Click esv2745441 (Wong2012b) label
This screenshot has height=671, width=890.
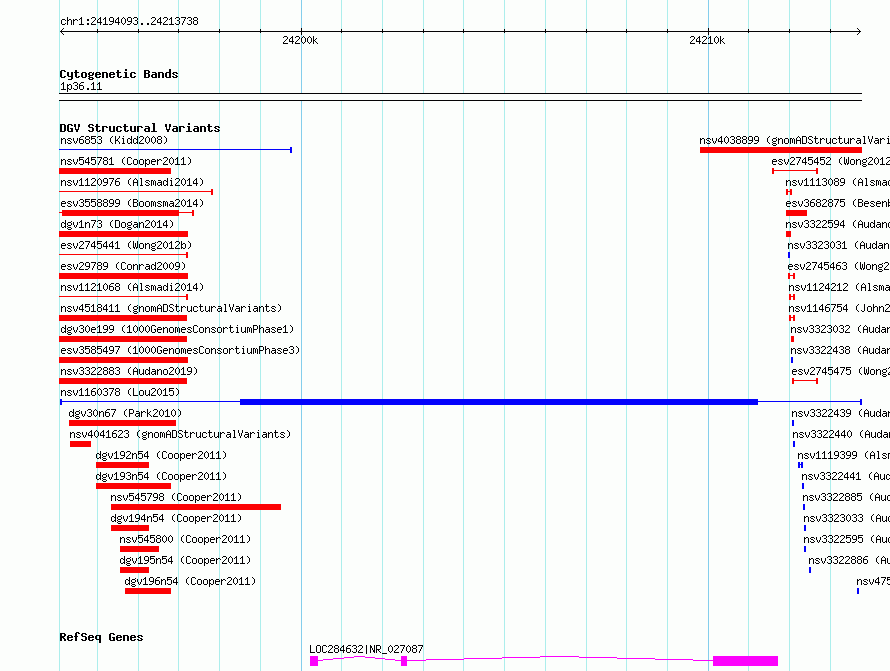[x=126, y=245]
